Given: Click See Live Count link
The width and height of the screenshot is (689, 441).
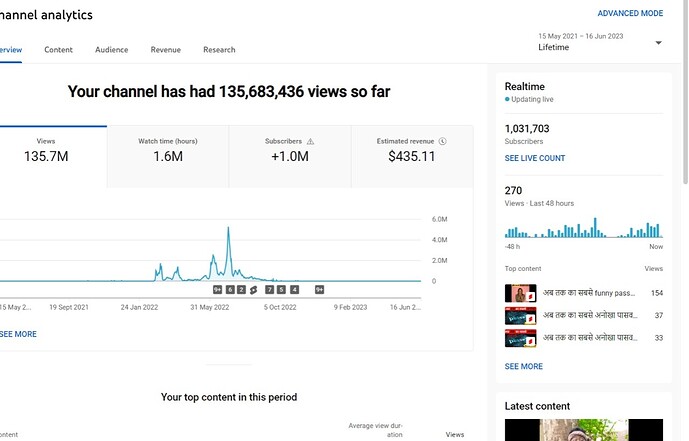Looking at the screenshot, I should point(535,158).
